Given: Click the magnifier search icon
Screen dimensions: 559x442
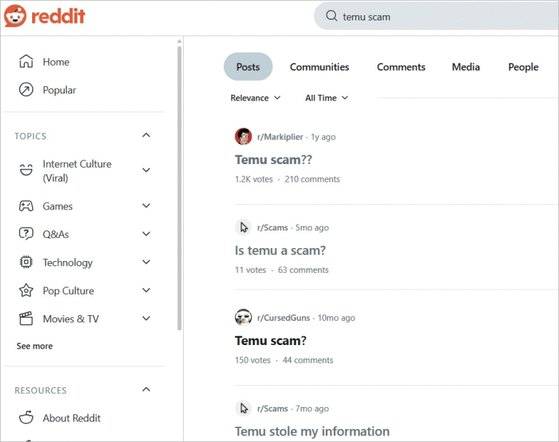Looking at the screenshot, I should tap(332, 16).
